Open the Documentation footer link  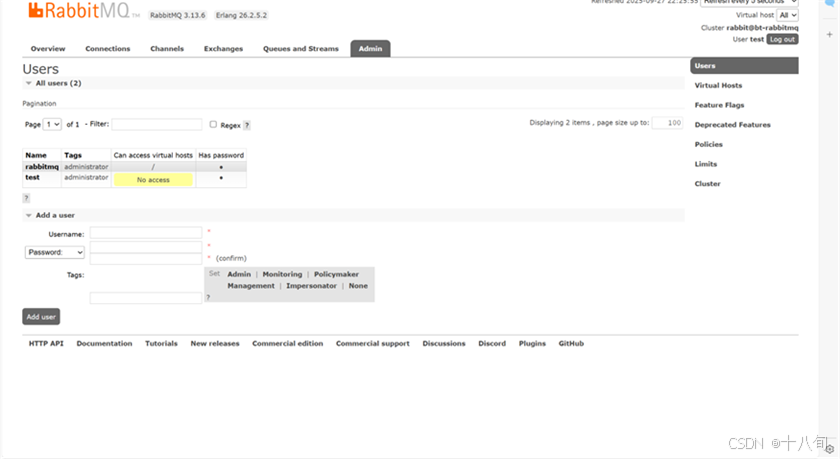(x=104, y=344)
